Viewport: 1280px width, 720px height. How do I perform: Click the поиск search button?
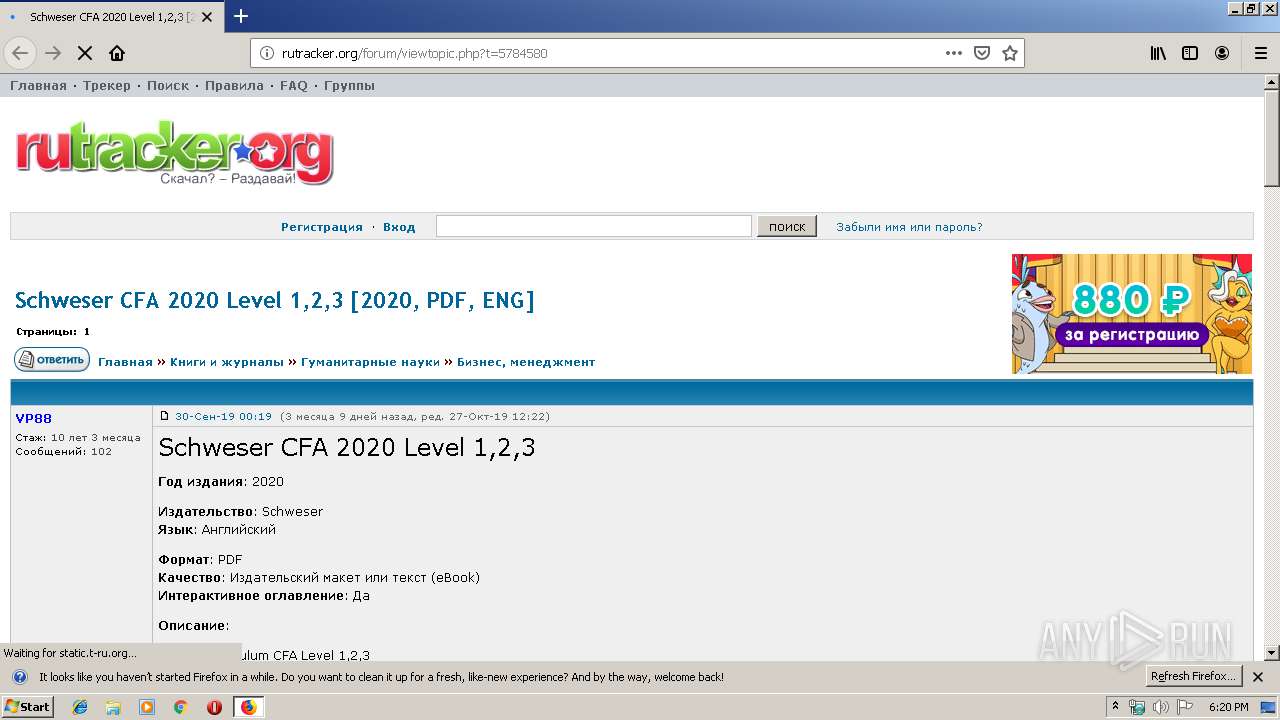click(787, 226)
